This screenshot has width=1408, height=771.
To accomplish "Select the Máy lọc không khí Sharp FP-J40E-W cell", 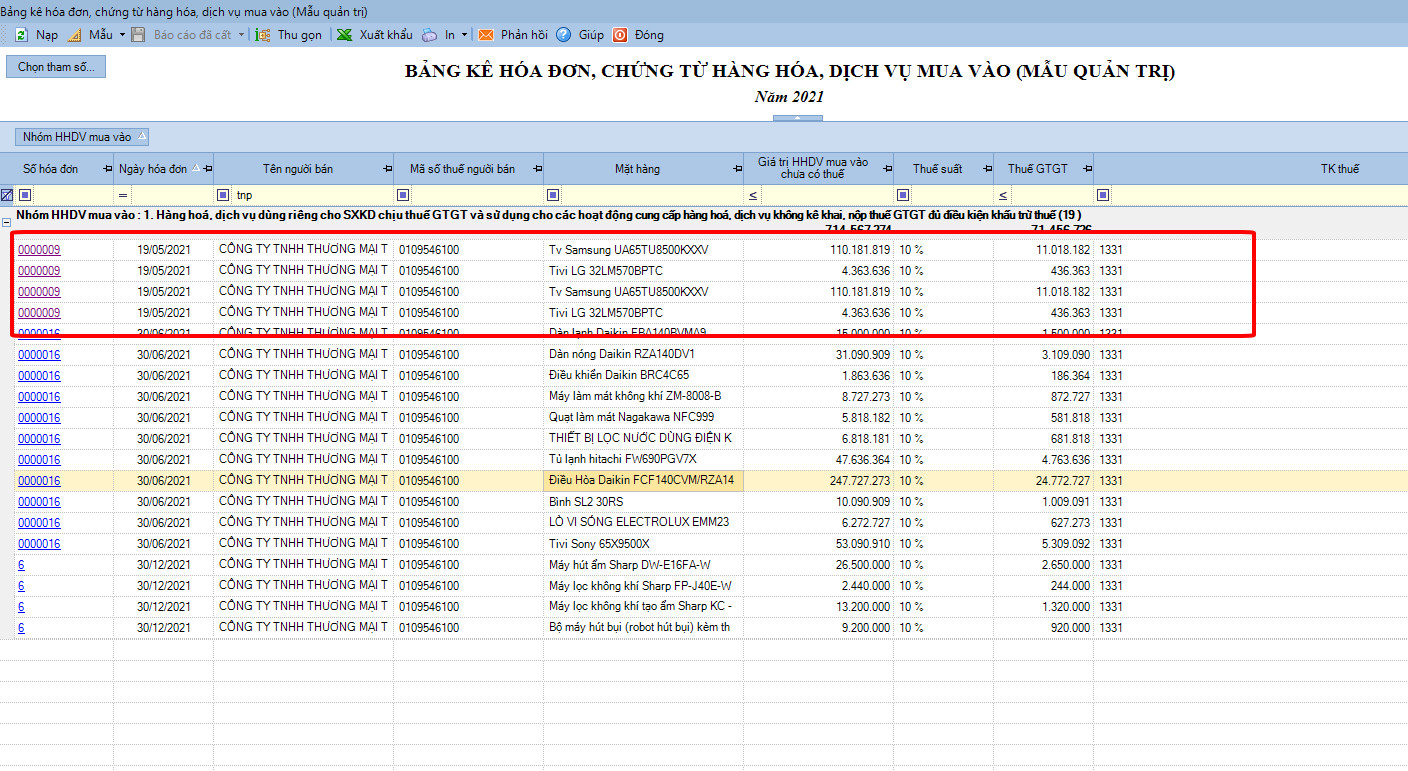I will (x=644, y=586).
